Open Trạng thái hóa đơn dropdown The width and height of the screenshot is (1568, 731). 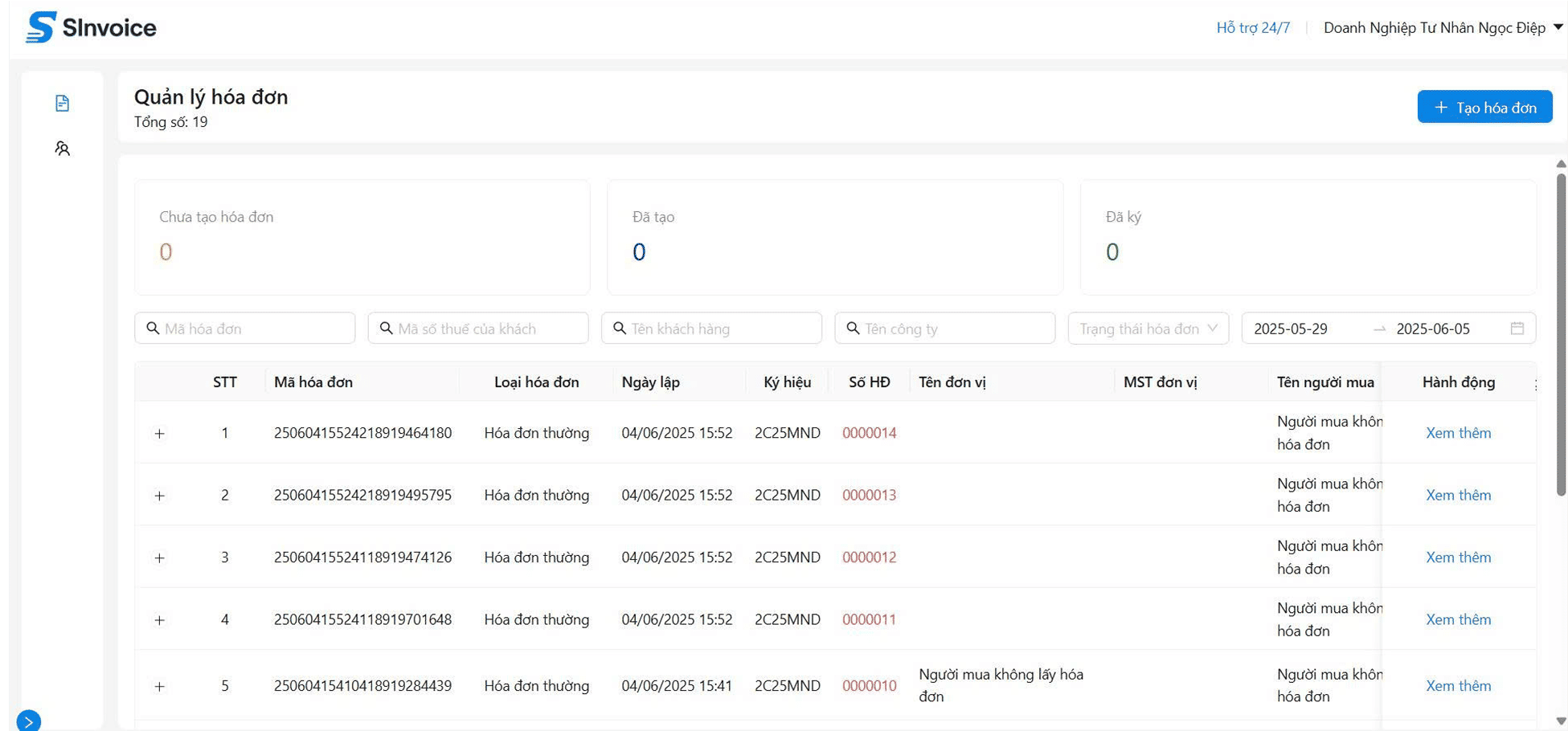pos(1148,329)
